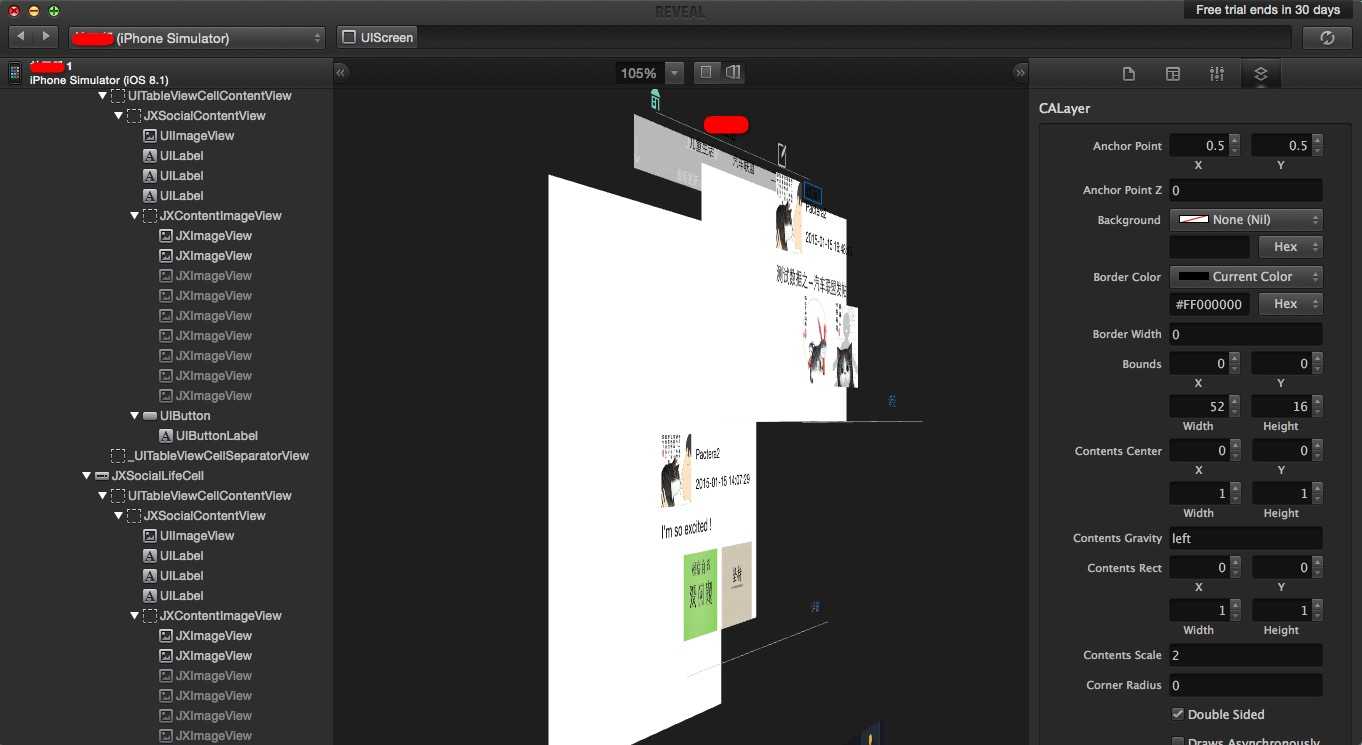Collapse the JXSocialLifeCell node
Viewport: 1362px width, 745px height.
87,476
